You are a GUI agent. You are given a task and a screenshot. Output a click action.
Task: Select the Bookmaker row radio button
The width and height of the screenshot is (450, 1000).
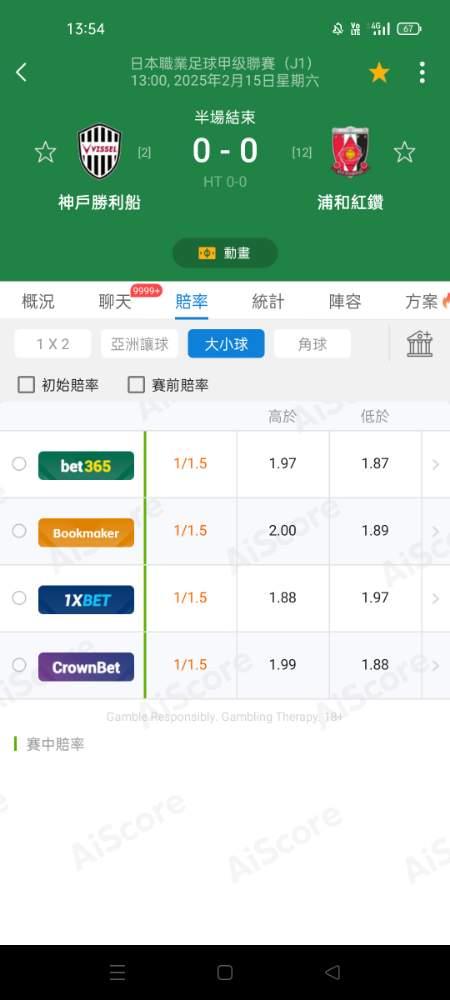[19, 531]
